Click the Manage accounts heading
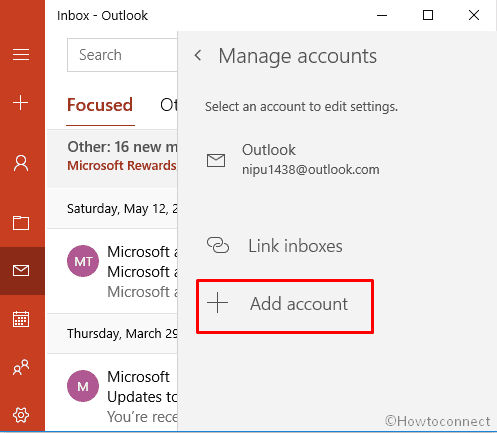The height and width of the screenshot is (433, 497). 298,56
